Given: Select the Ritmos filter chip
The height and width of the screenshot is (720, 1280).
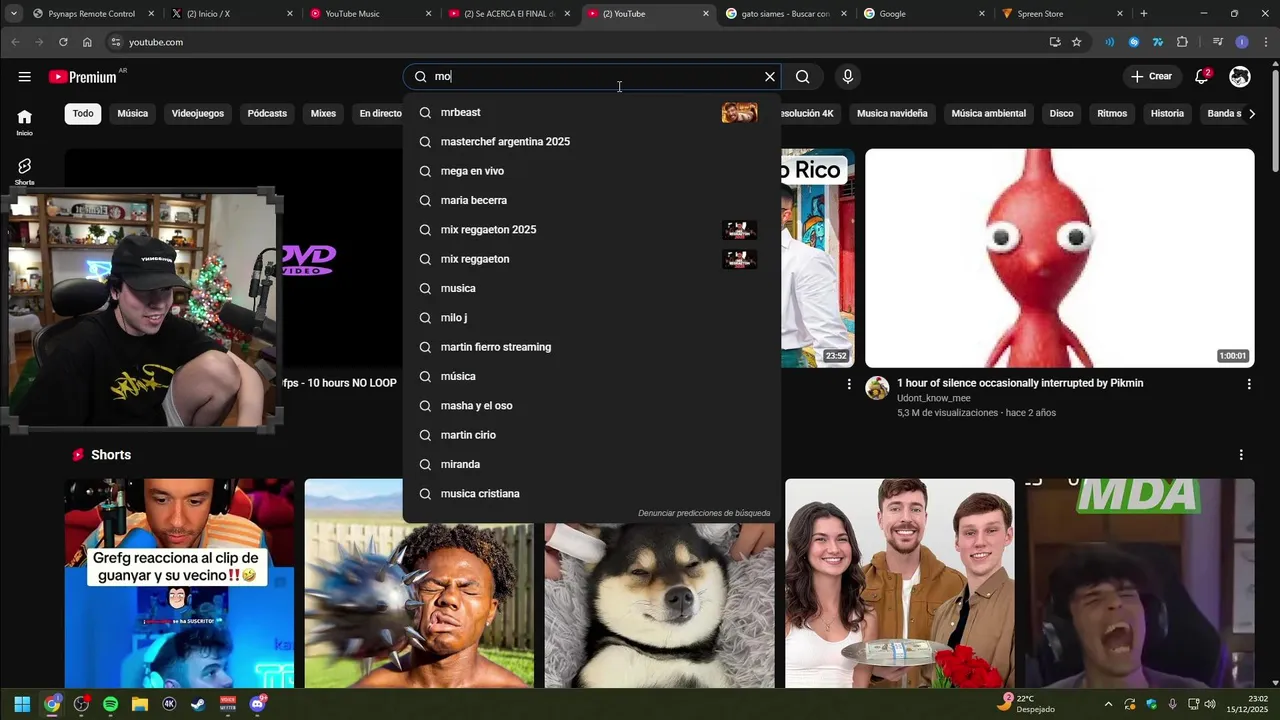Looking at the screenshot, I should tap(1112, 113).
